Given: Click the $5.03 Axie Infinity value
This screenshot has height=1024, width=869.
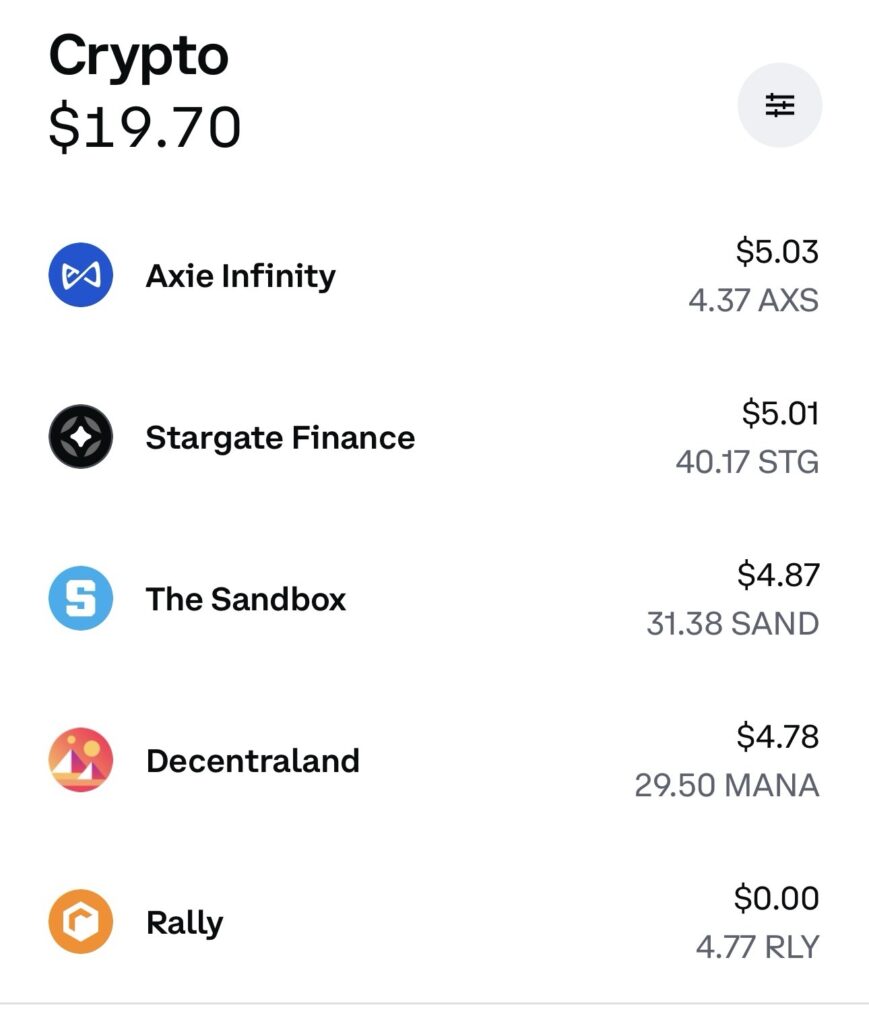Looking at the screenshot, I should click(777, 252).
